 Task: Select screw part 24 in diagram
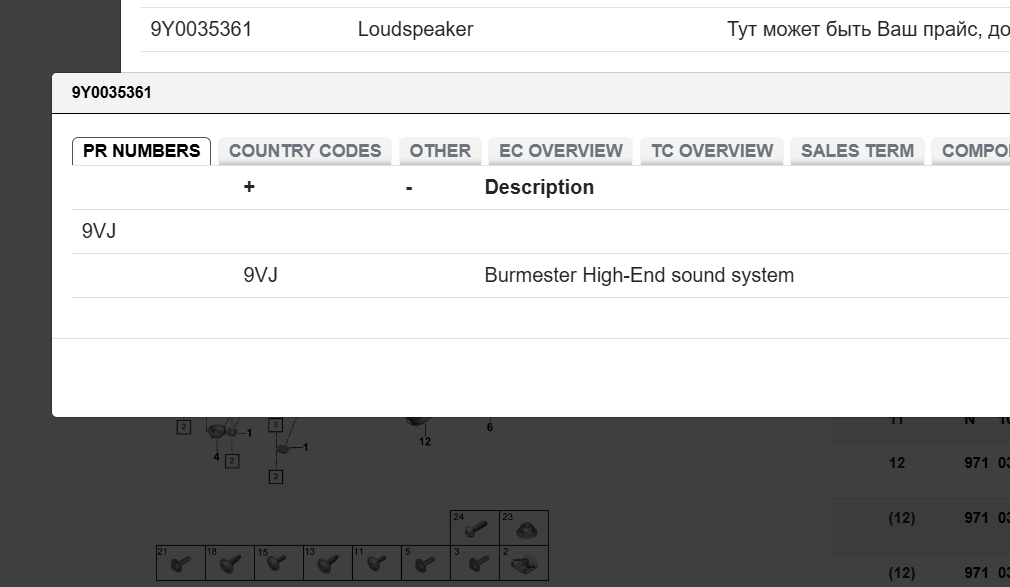475,528
